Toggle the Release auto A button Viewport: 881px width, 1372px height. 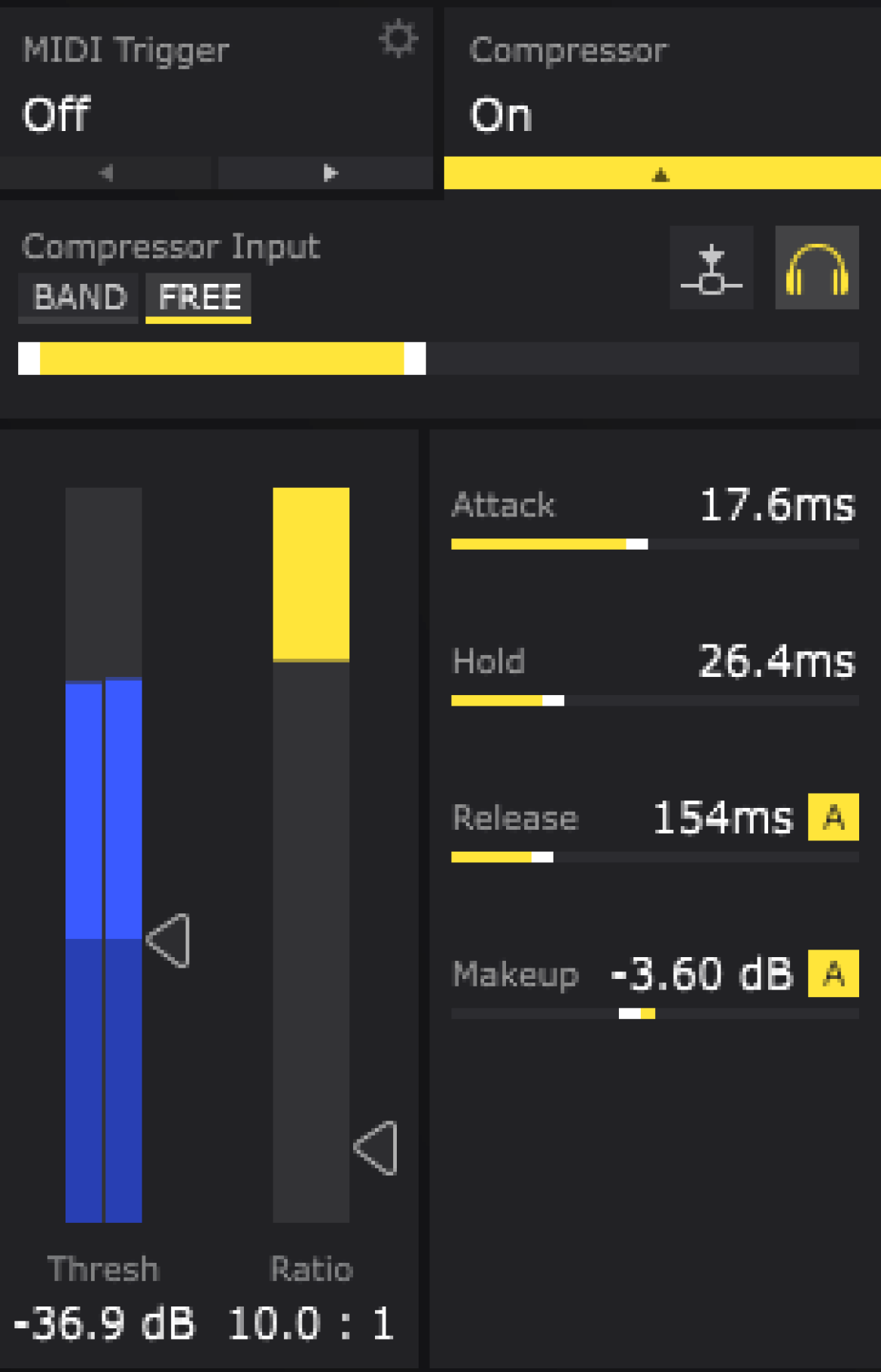834,817
